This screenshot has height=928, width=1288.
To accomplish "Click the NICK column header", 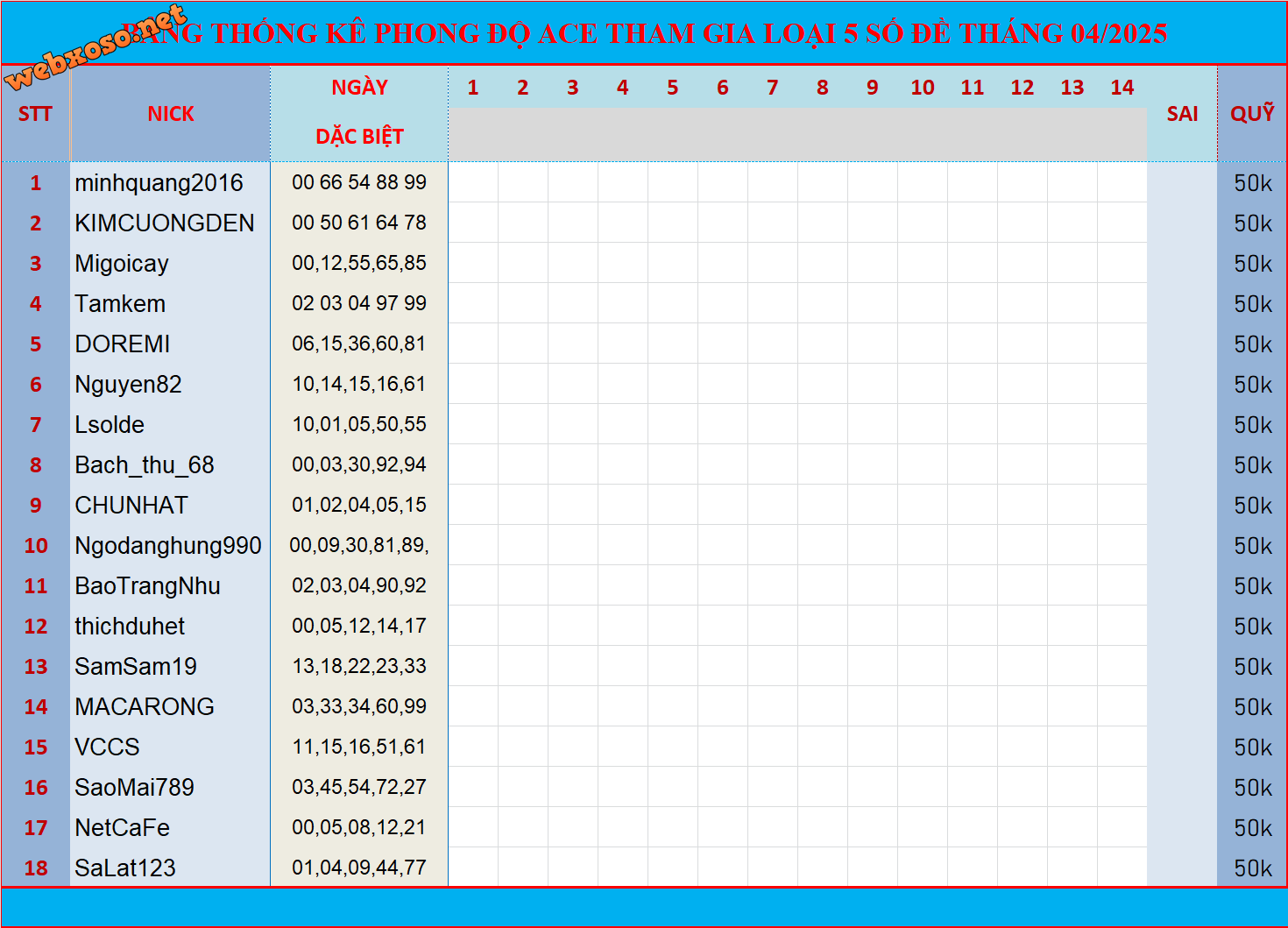I will [x=170, y=114].
